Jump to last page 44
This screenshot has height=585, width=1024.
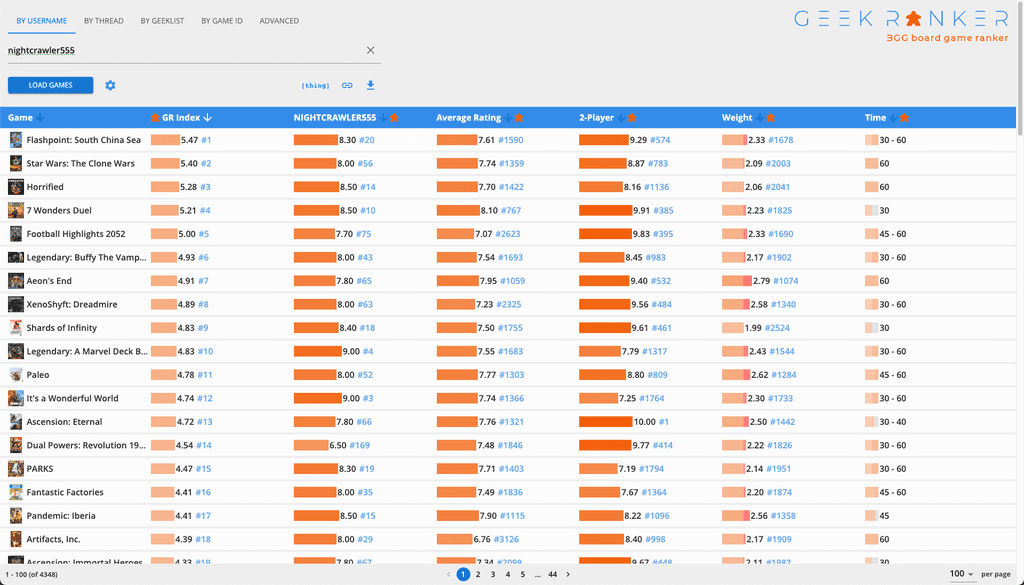552,575
